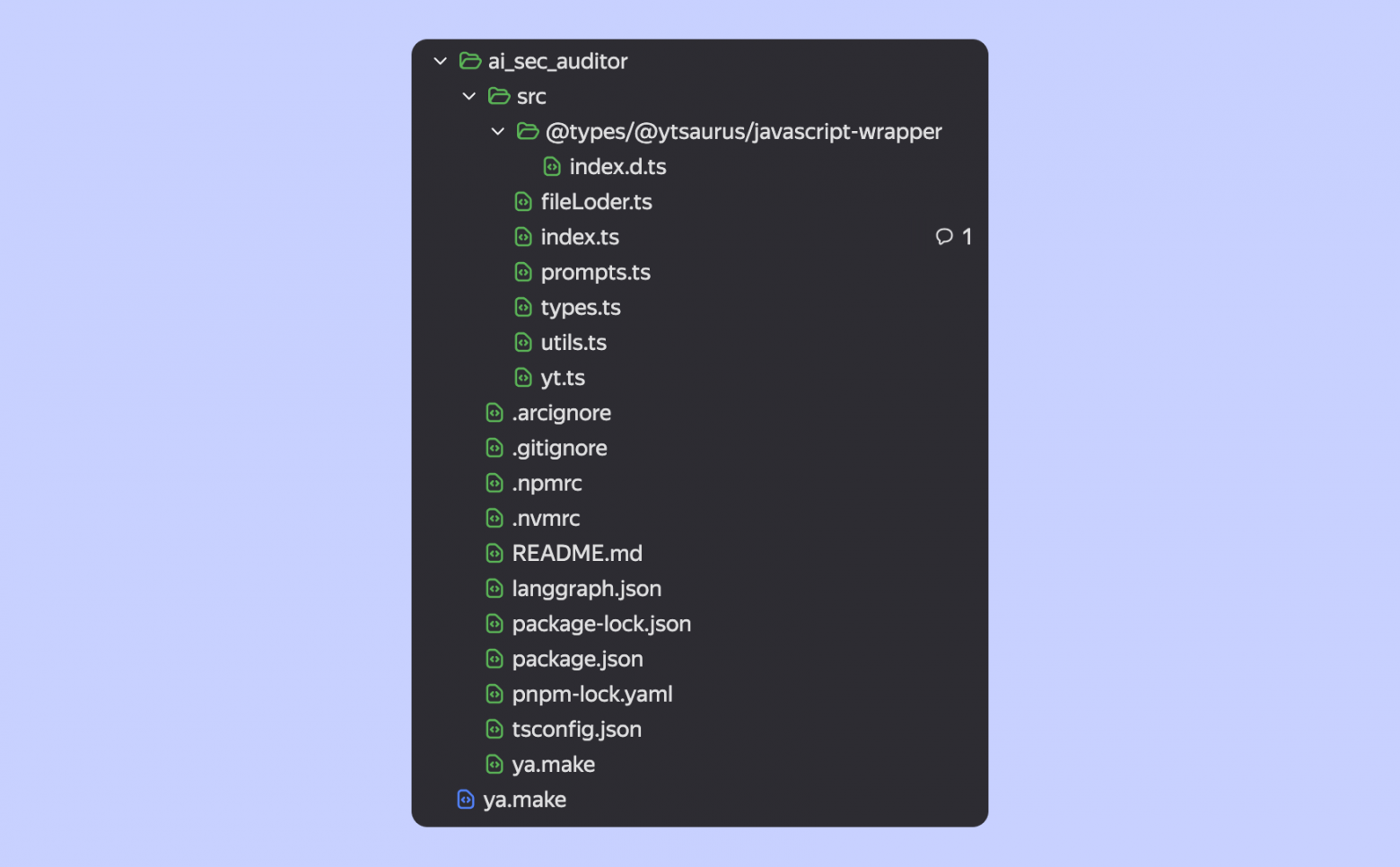The width and height of the screenshot is (1400, 867).
Task: Click the comment bubble icon on index.ts
Action: coord(944,237)
